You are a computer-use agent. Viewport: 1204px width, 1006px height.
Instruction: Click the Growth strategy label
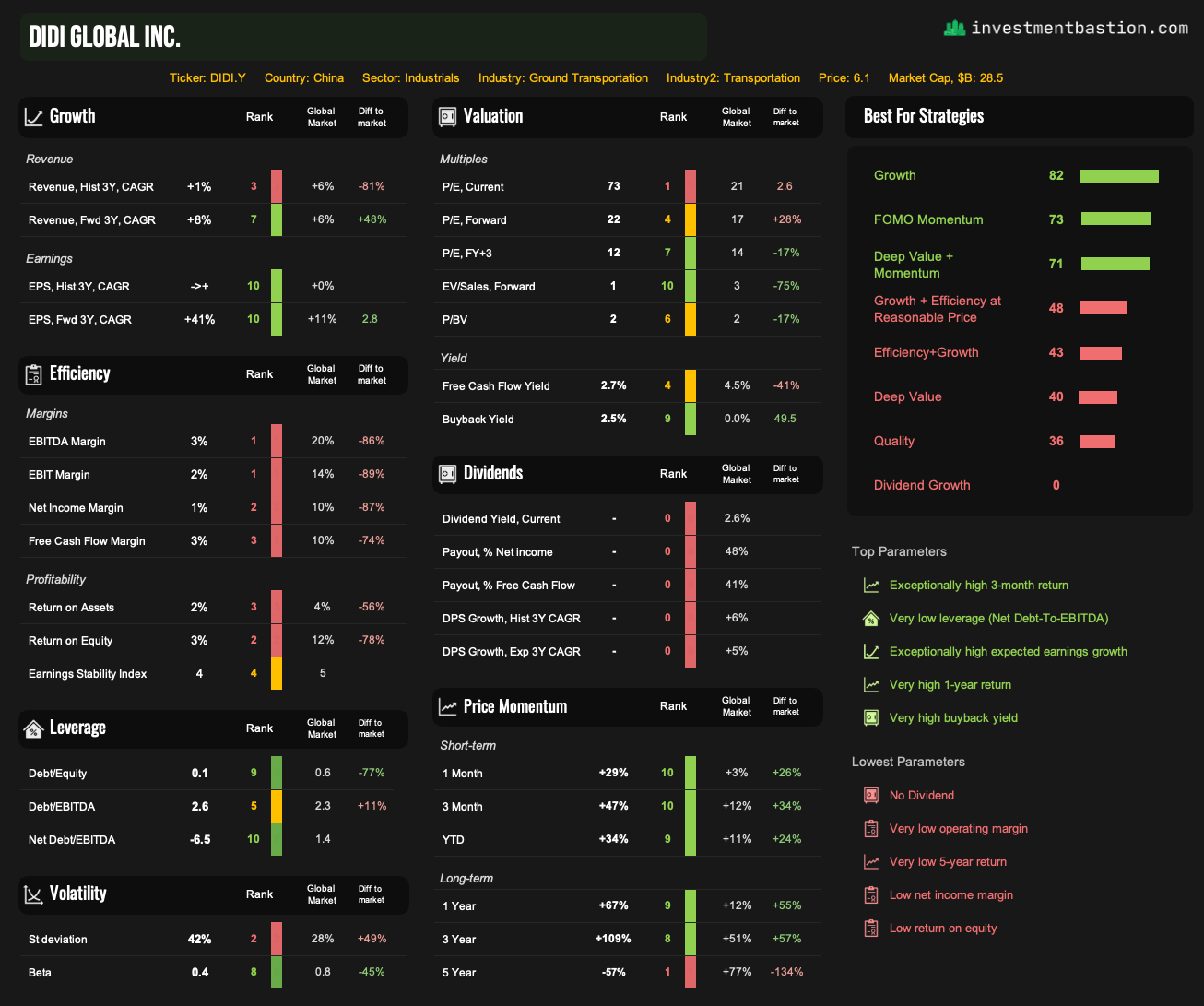[x=894, y=175]
